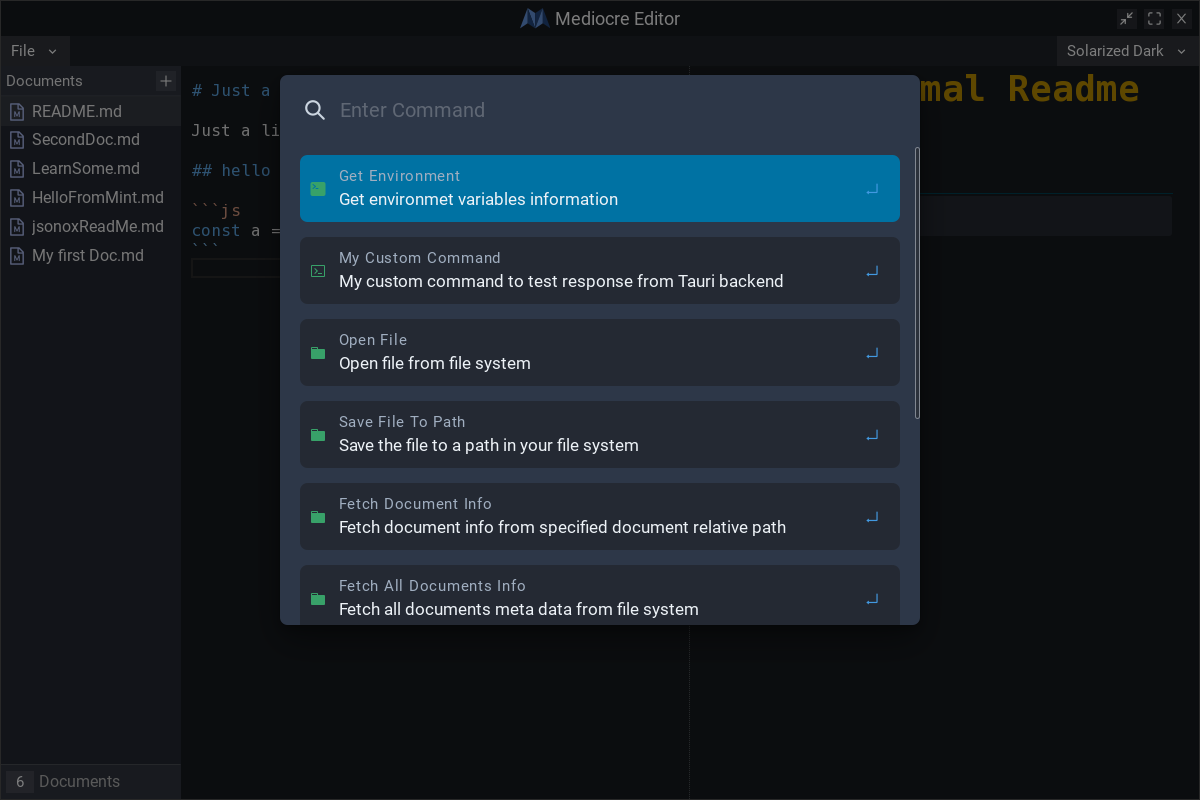Image resolution: width=1200 pixels, height=800 pixels.
Task: Click the markdown file icon of jsonoxReadMe.md
Action: click(x=16, y=227)
